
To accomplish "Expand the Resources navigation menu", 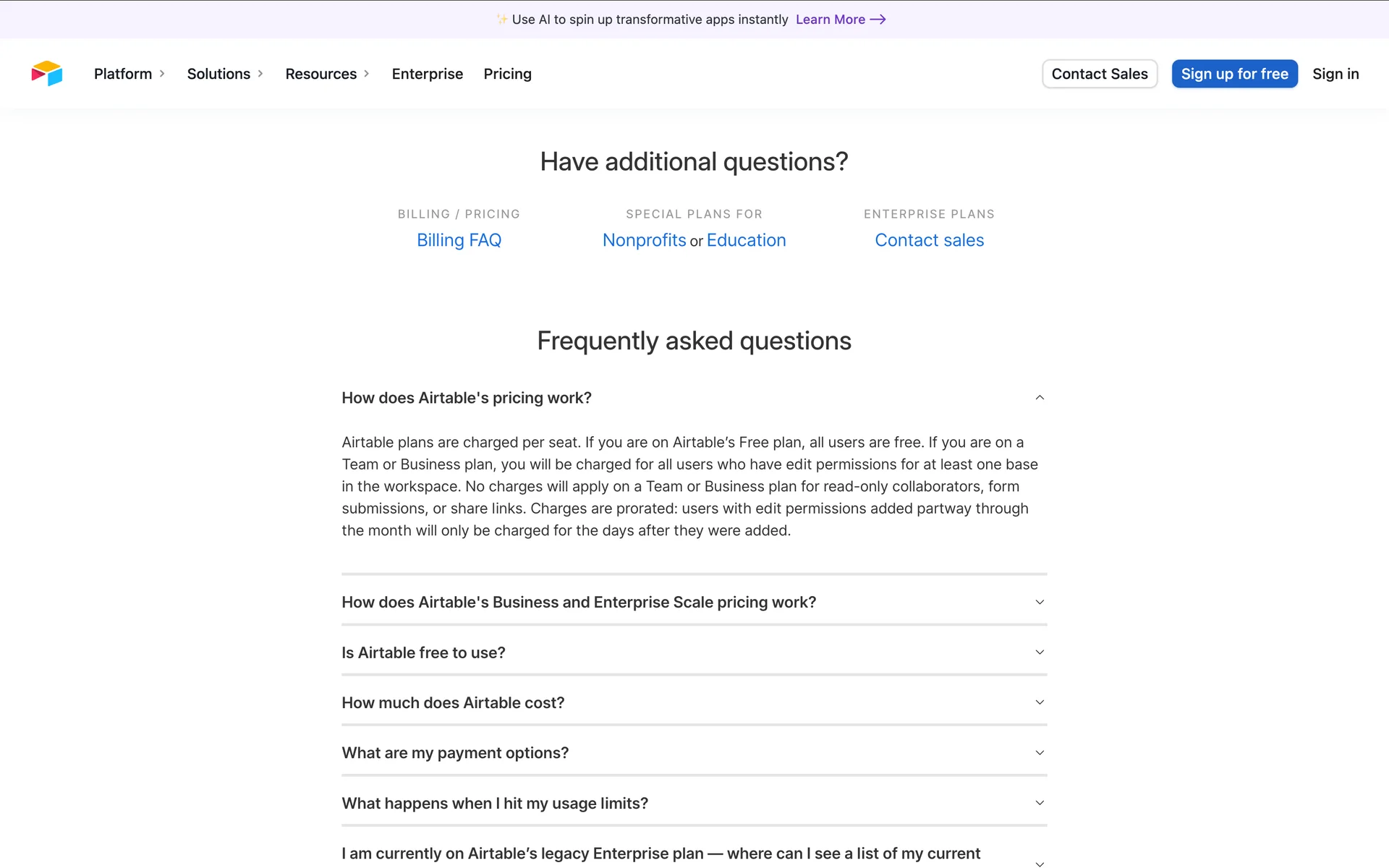I will (327, 74).
